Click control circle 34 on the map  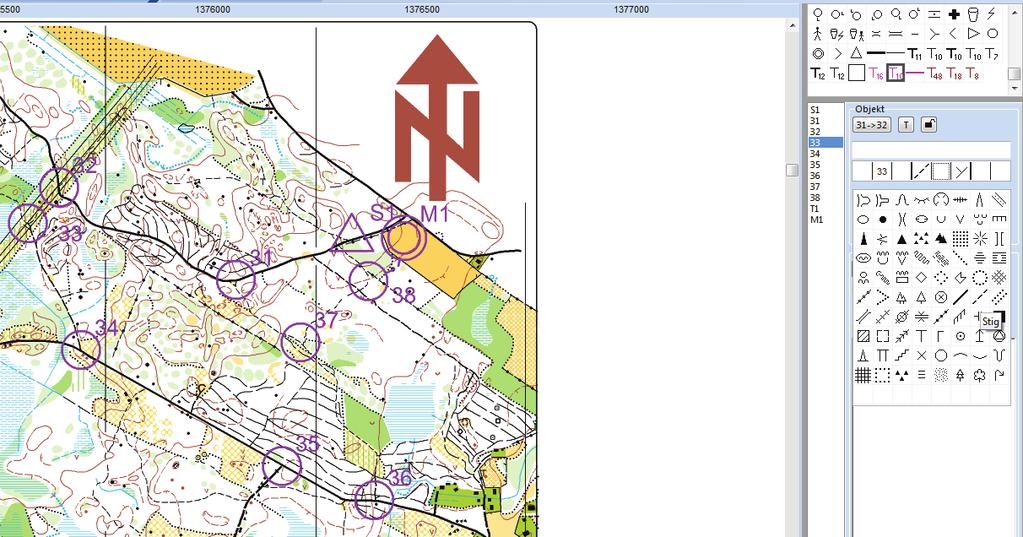click(81, 350)
